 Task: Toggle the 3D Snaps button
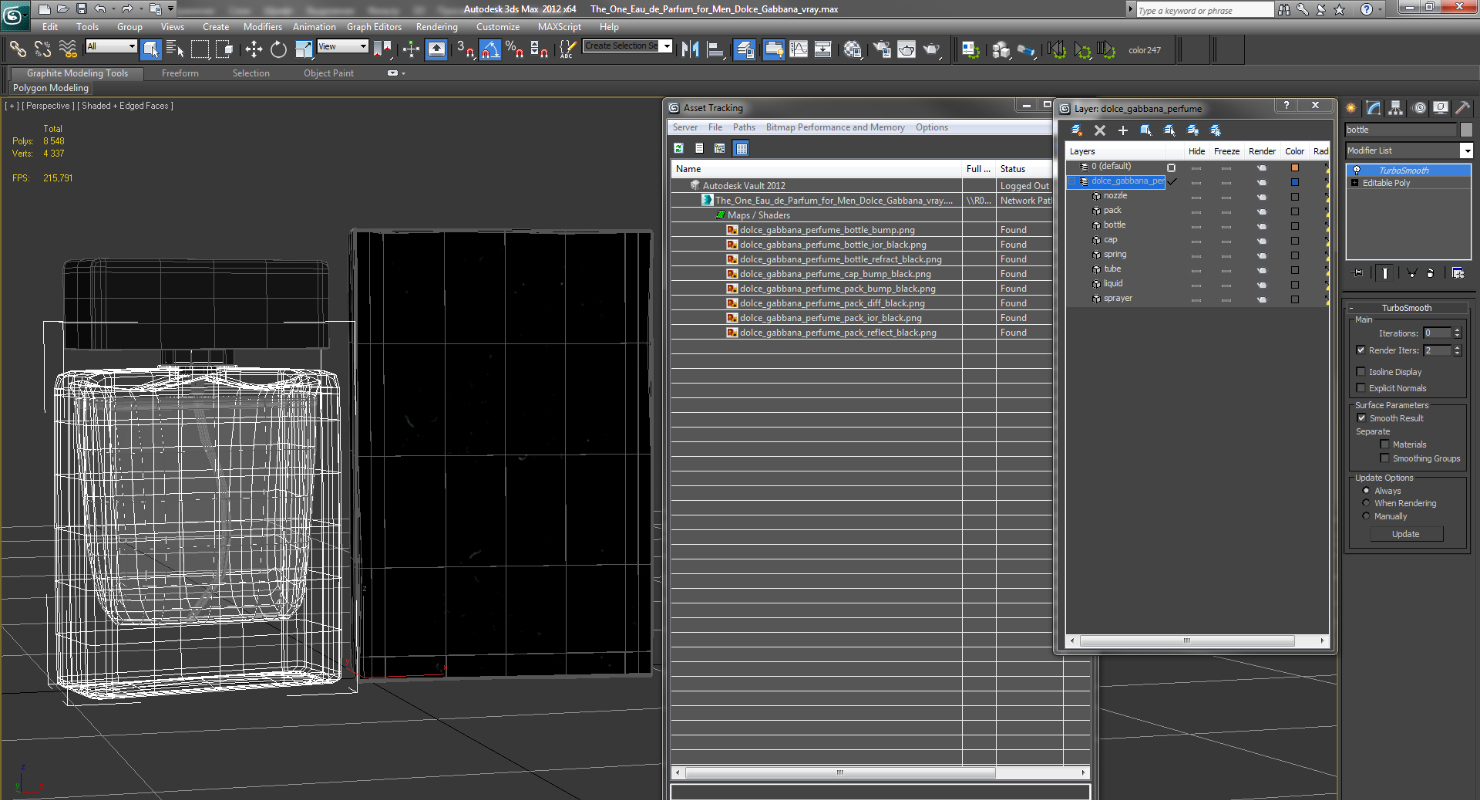point(466,48)
